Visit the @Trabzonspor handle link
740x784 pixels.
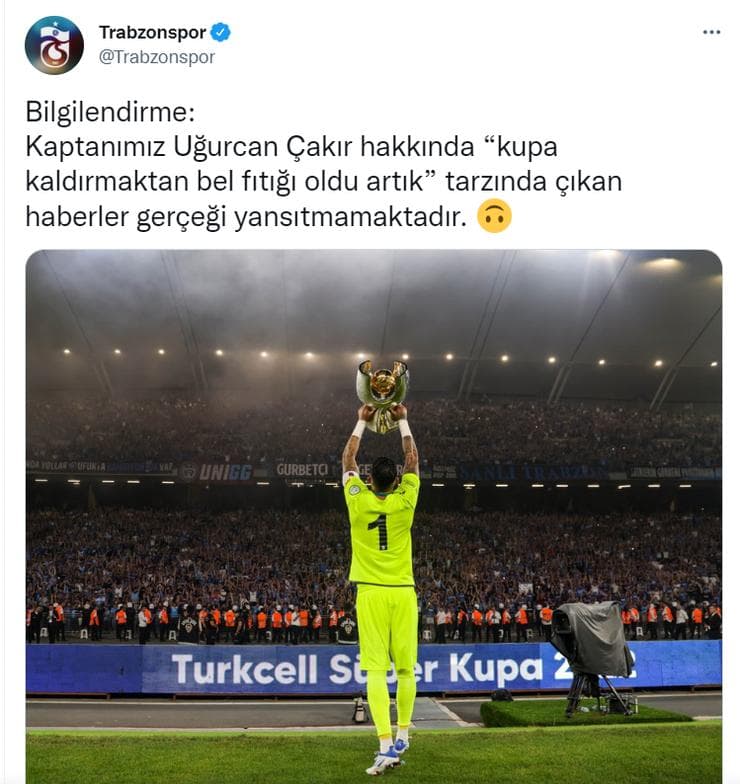pos(157,56)
